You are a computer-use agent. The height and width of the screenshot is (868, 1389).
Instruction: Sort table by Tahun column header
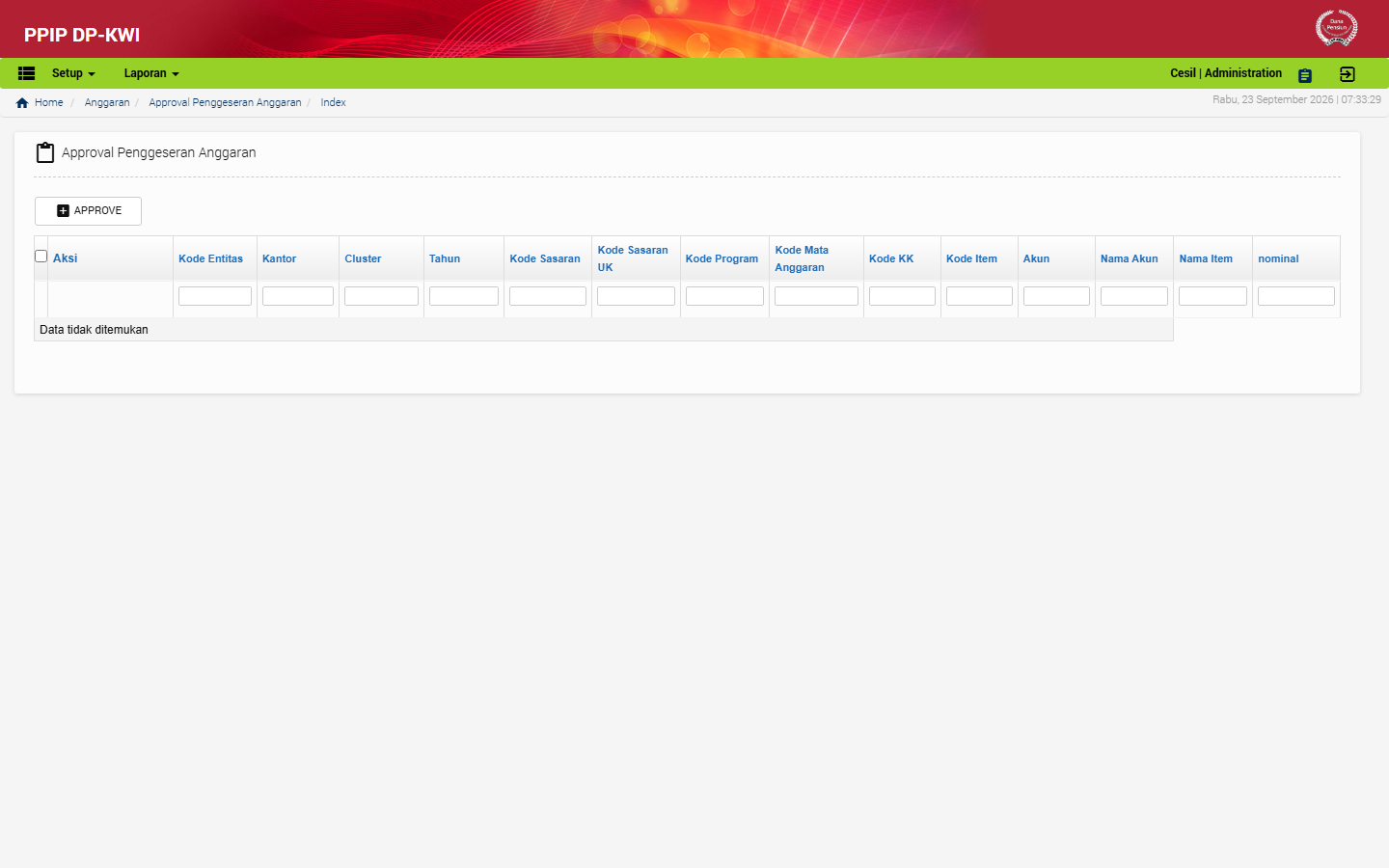pos(445,258)
